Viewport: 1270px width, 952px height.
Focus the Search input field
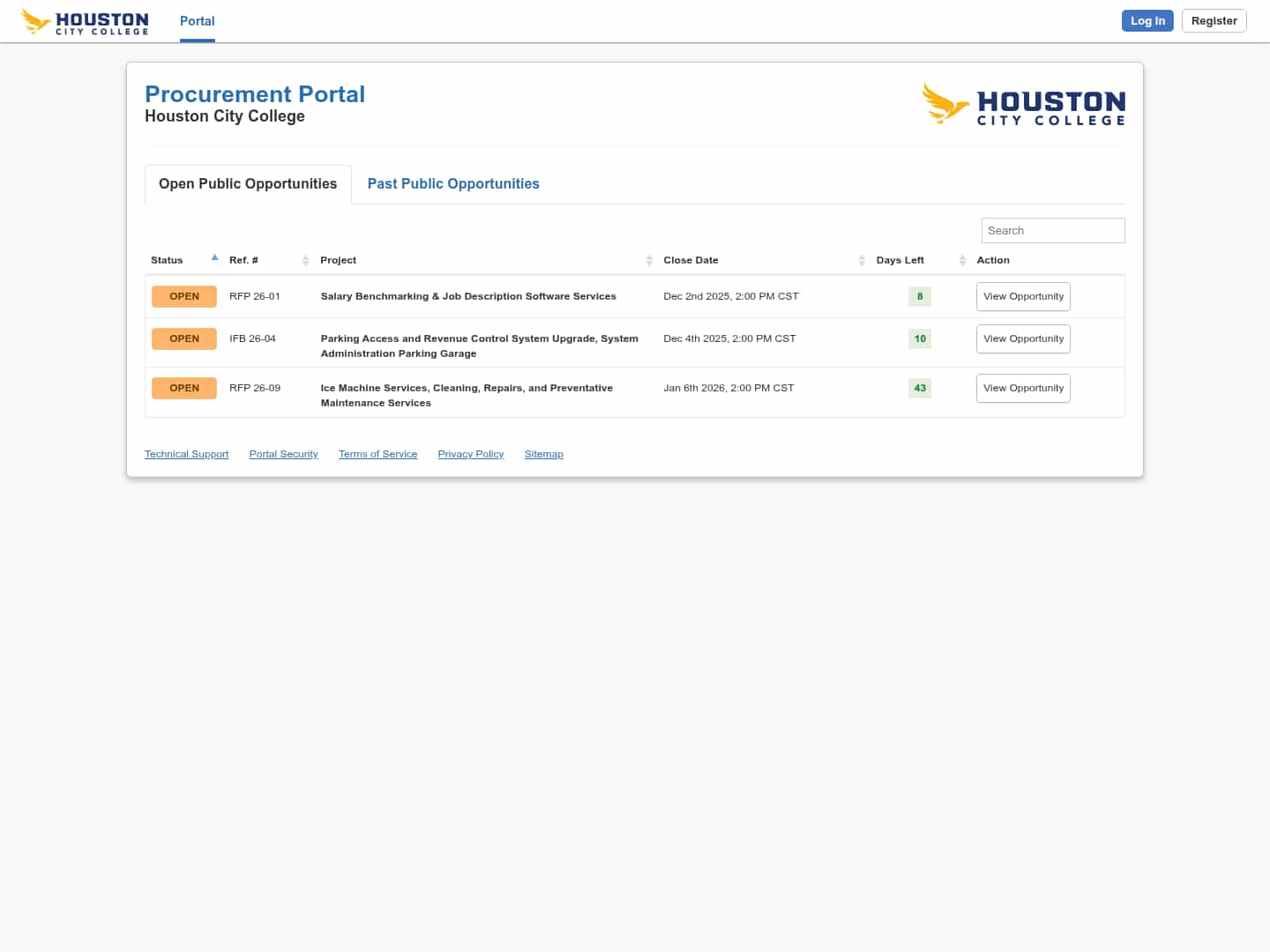click(1053, 231)
